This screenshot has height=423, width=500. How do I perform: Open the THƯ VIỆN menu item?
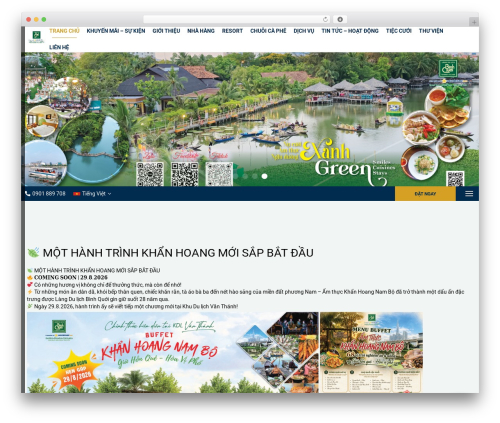click(x=431, y=31)
